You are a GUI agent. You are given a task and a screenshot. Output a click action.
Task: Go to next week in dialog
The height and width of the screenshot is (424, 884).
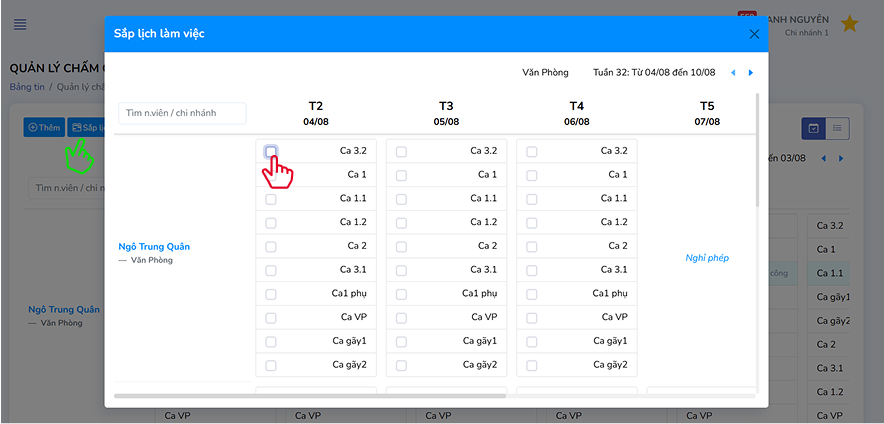click(751, 73)
